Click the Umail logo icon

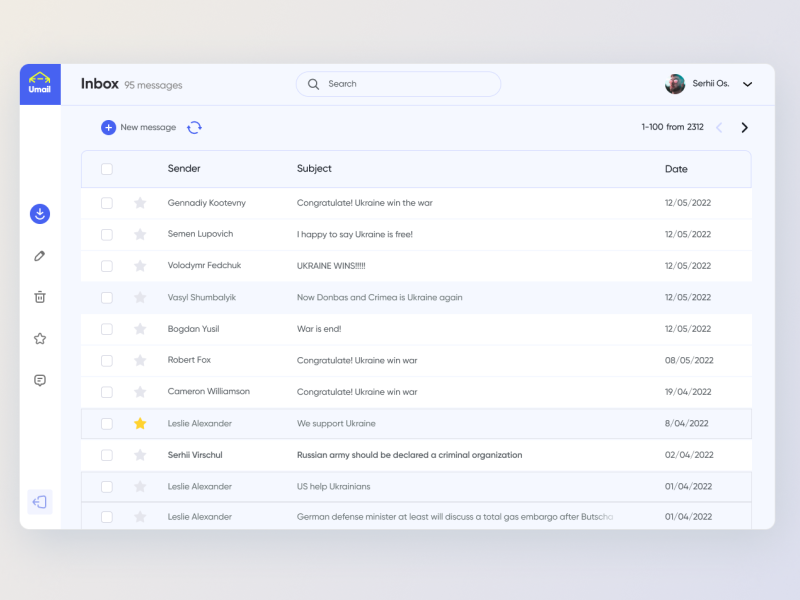[x=40, y=84]
